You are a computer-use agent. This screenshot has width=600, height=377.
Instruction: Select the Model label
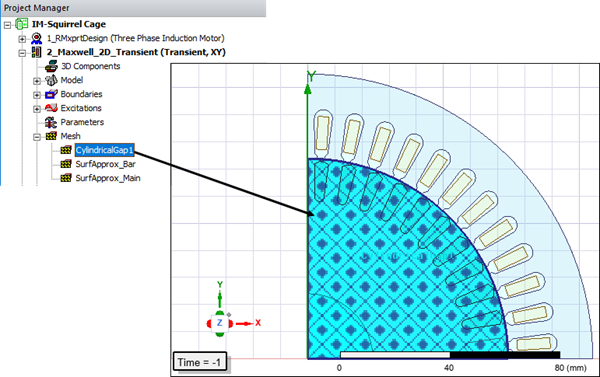(x=72, y=80)
